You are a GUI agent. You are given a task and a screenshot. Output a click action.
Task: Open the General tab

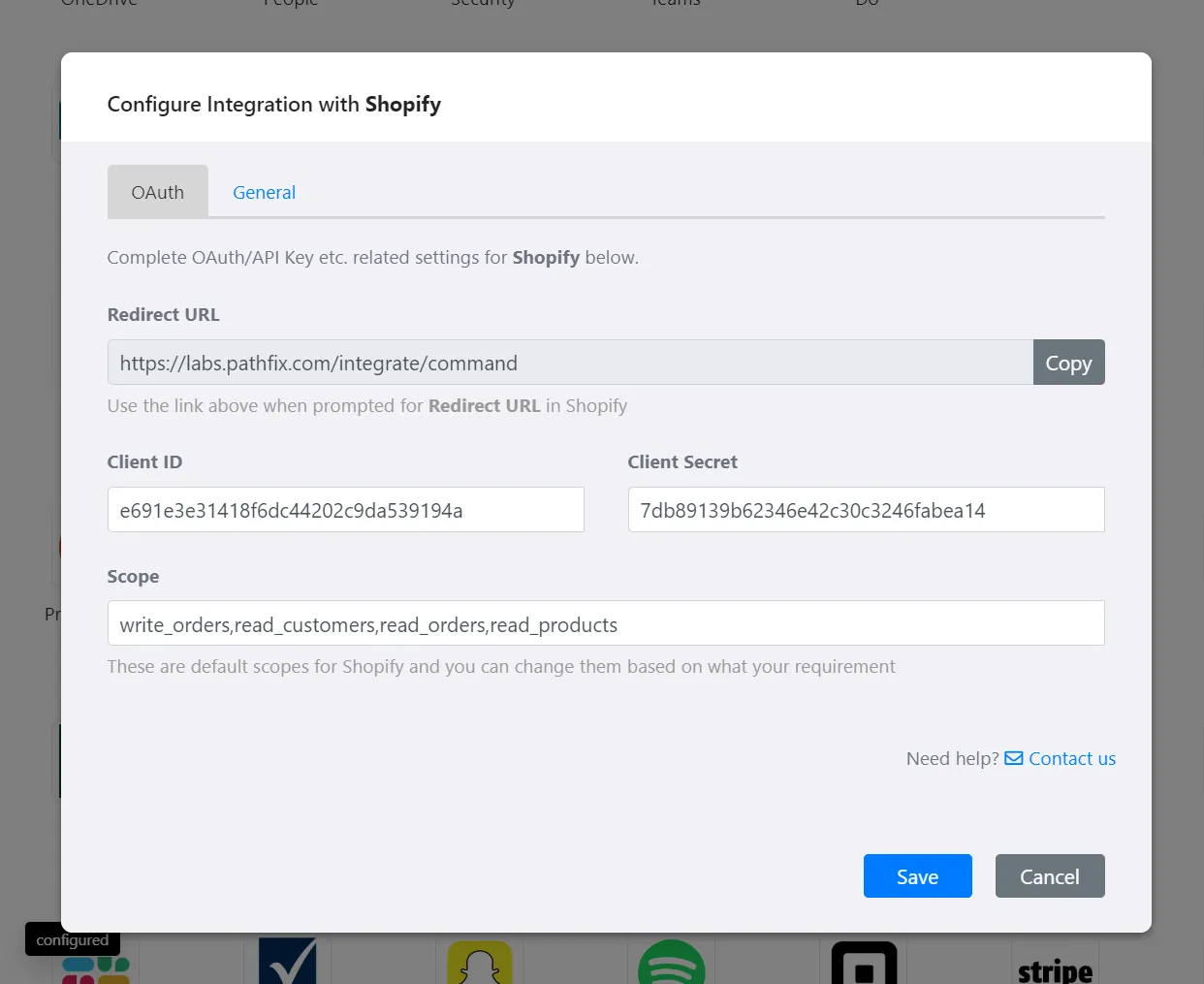[264, 192]
